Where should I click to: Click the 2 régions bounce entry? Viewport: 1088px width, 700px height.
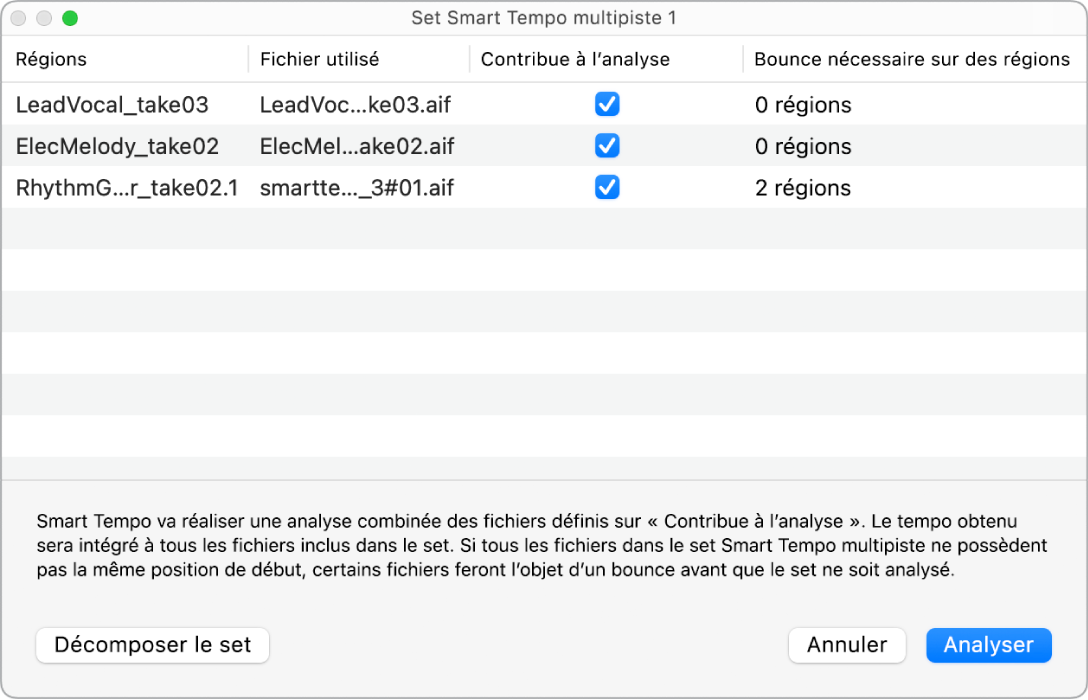[x=803, y=187]
